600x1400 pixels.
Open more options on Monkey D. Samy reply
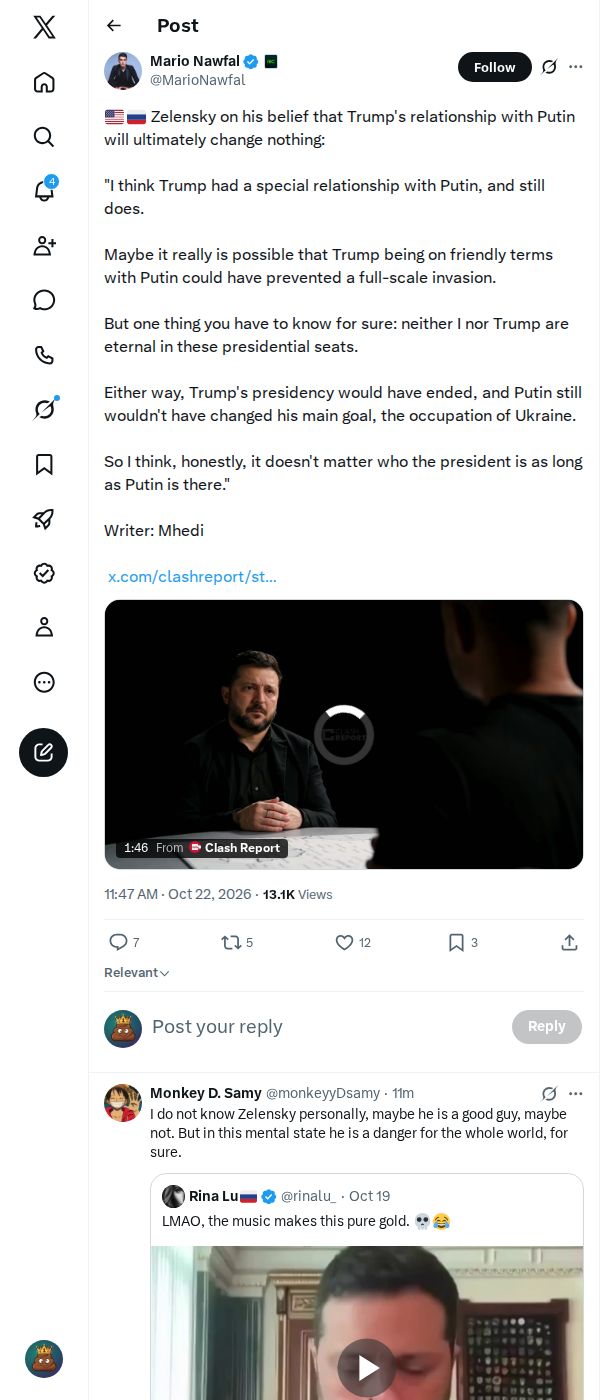pyautogui.click(x=575, y=1093)
